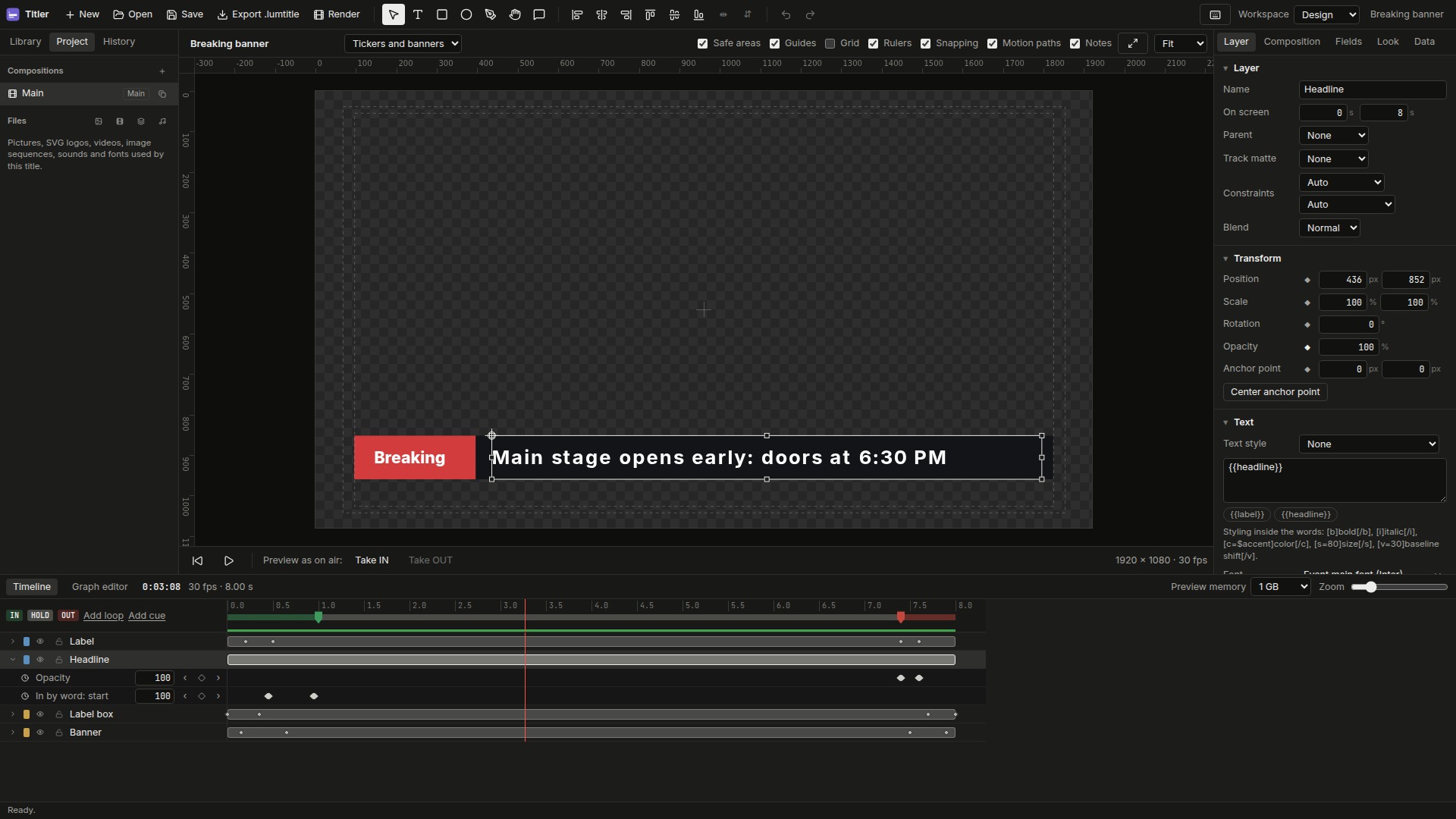Align layers to top edge
1456x819 pixels.
tap(650, 14)
